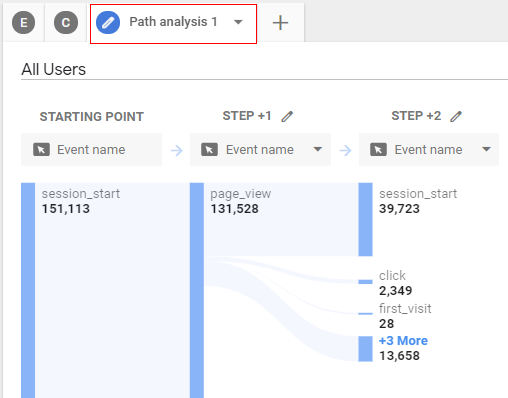The height and width of the screenshot is (398, 508).
Task: Click the blue pencil Path analysis icon
Action: coord(108,23)
